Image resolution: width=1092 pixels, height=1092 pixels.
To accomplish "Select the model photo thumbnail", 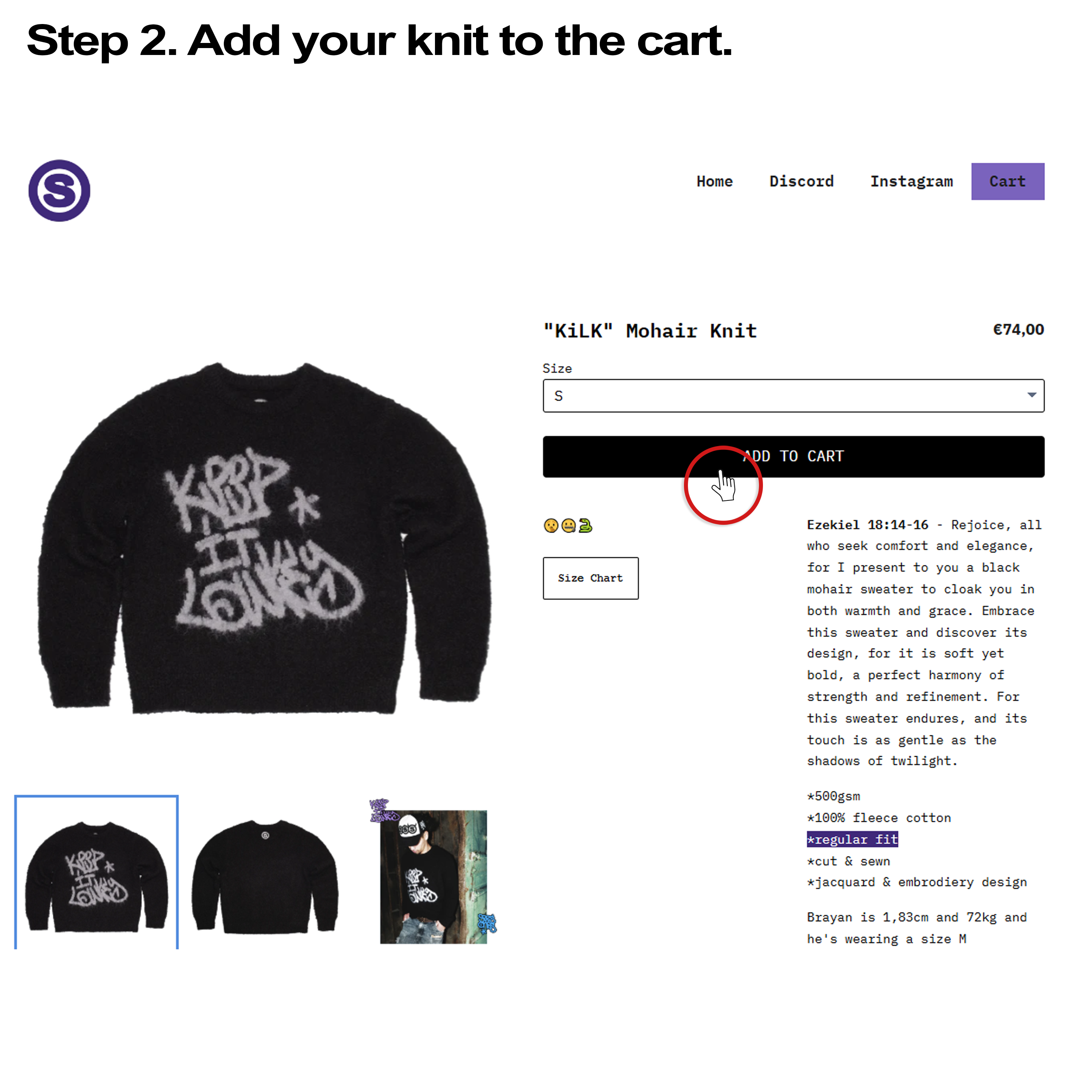I will [x=433, y=875].
